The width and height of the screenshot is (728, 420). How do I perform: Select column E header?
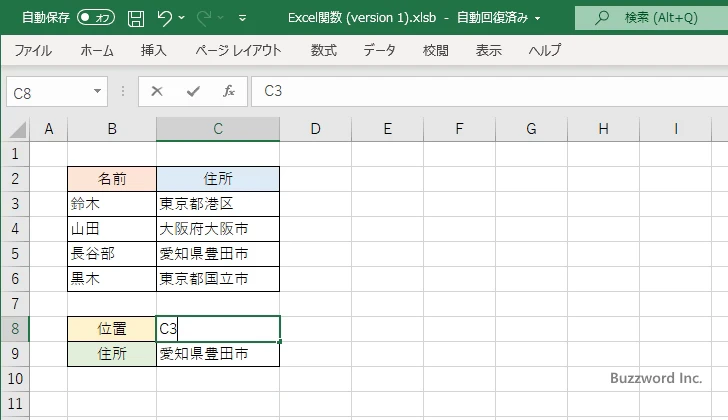[x=387, y=129]
